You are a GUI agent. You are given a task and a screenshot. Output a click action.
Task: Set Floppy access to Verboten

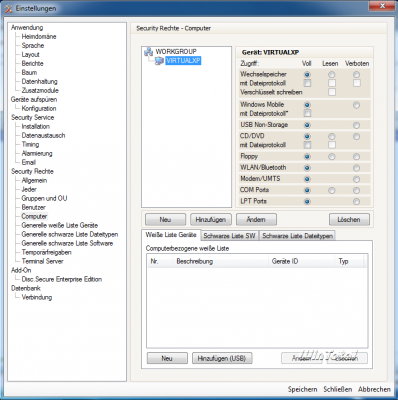coord(357,157)
